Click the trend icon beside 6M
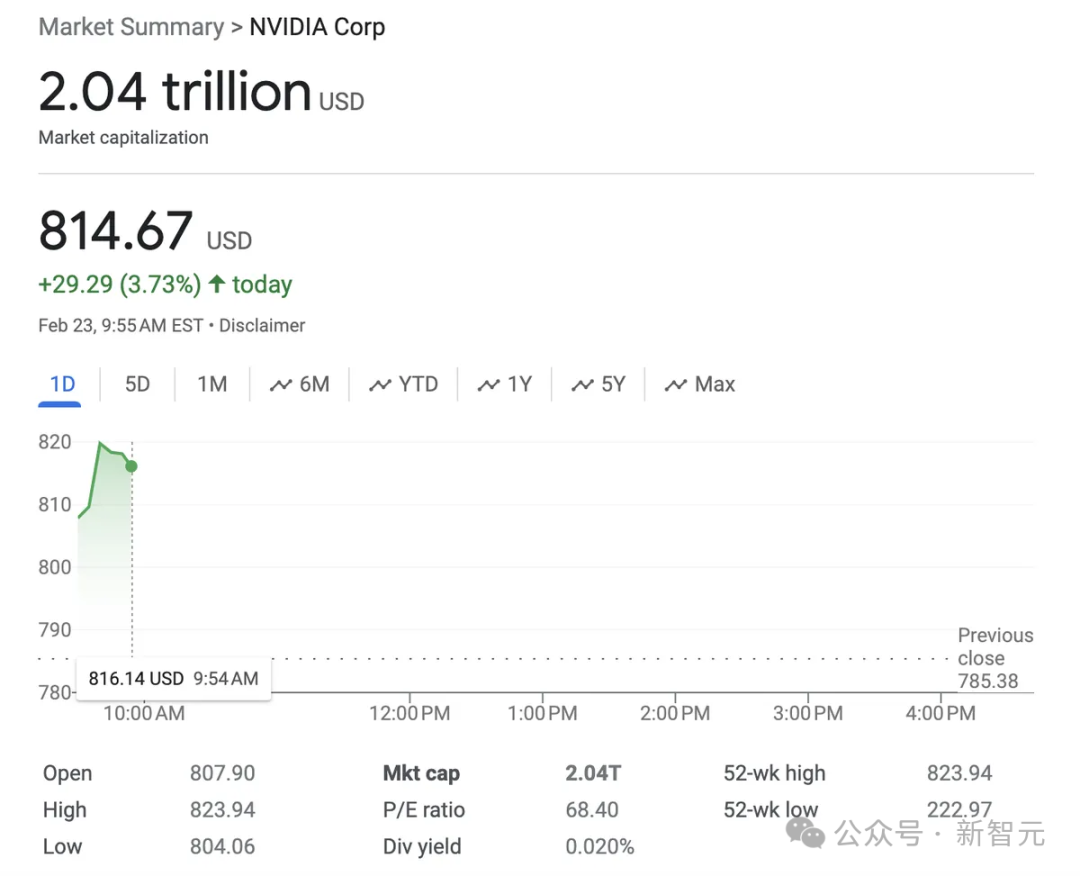 click(281, 385)
